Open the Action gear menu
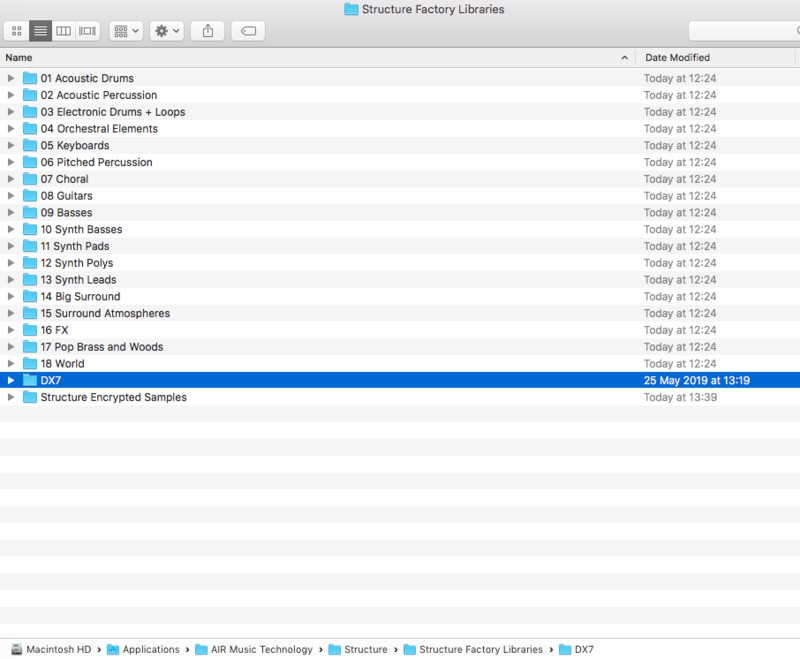This screenshot has width=800, height=659. coord(166,31)
